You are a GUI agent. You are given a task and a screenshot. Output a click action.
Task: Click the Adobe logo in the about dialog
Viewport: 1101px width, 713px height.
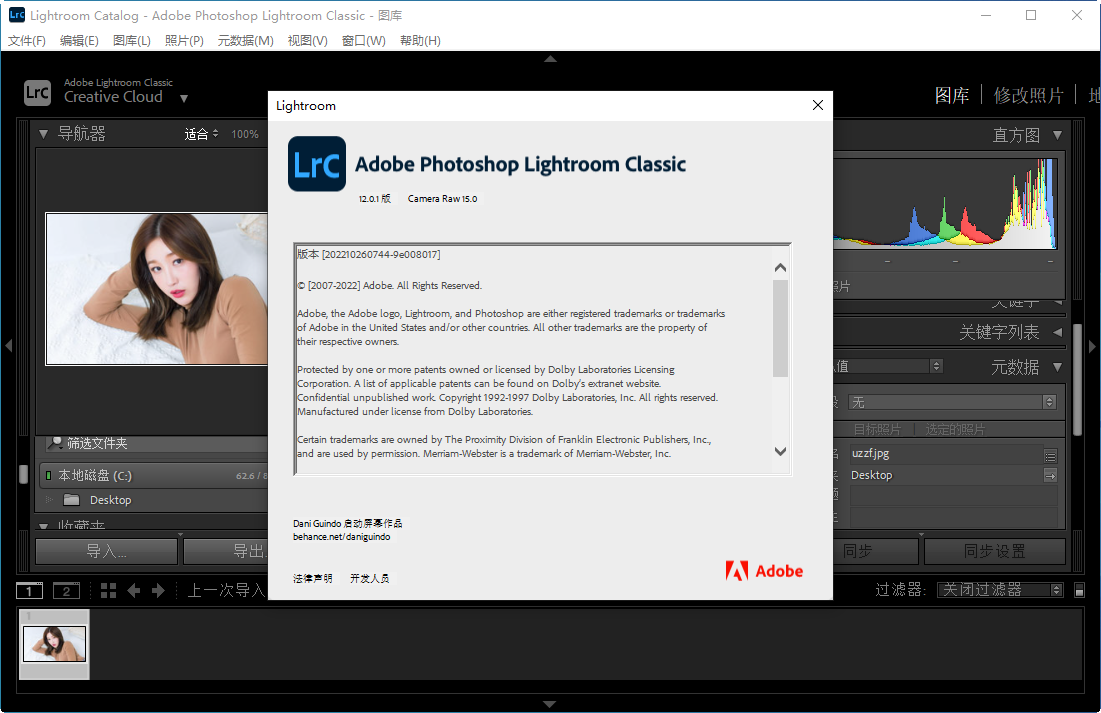tap(764, 570)
